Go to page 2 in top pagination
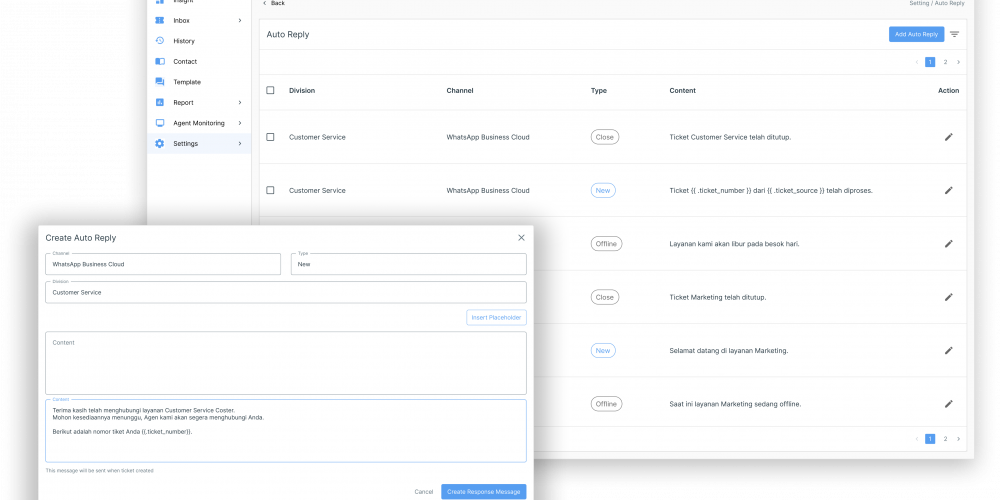This screenshot has width=1000, height=500. 945,62
